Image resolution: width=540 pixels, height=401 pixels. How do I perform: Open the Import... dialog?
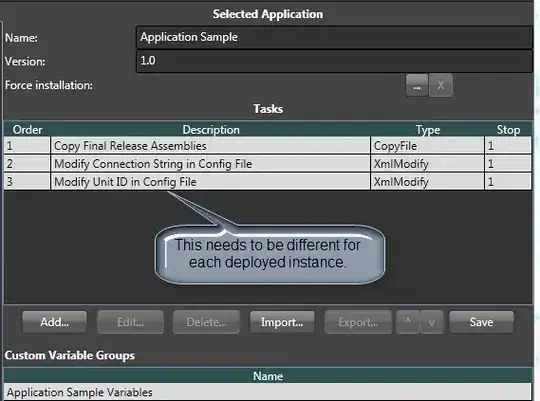(x=282, y=322)
